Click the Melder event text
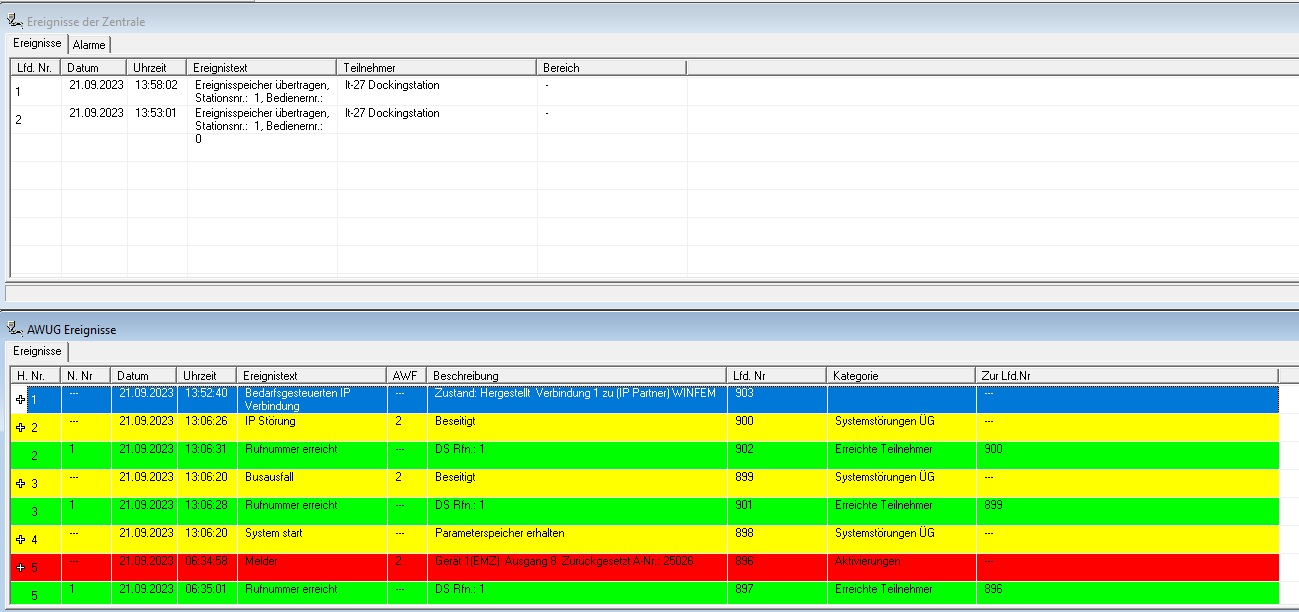Image resolution: width=1299 pixels, height=612 pixels. coord(260,561)
